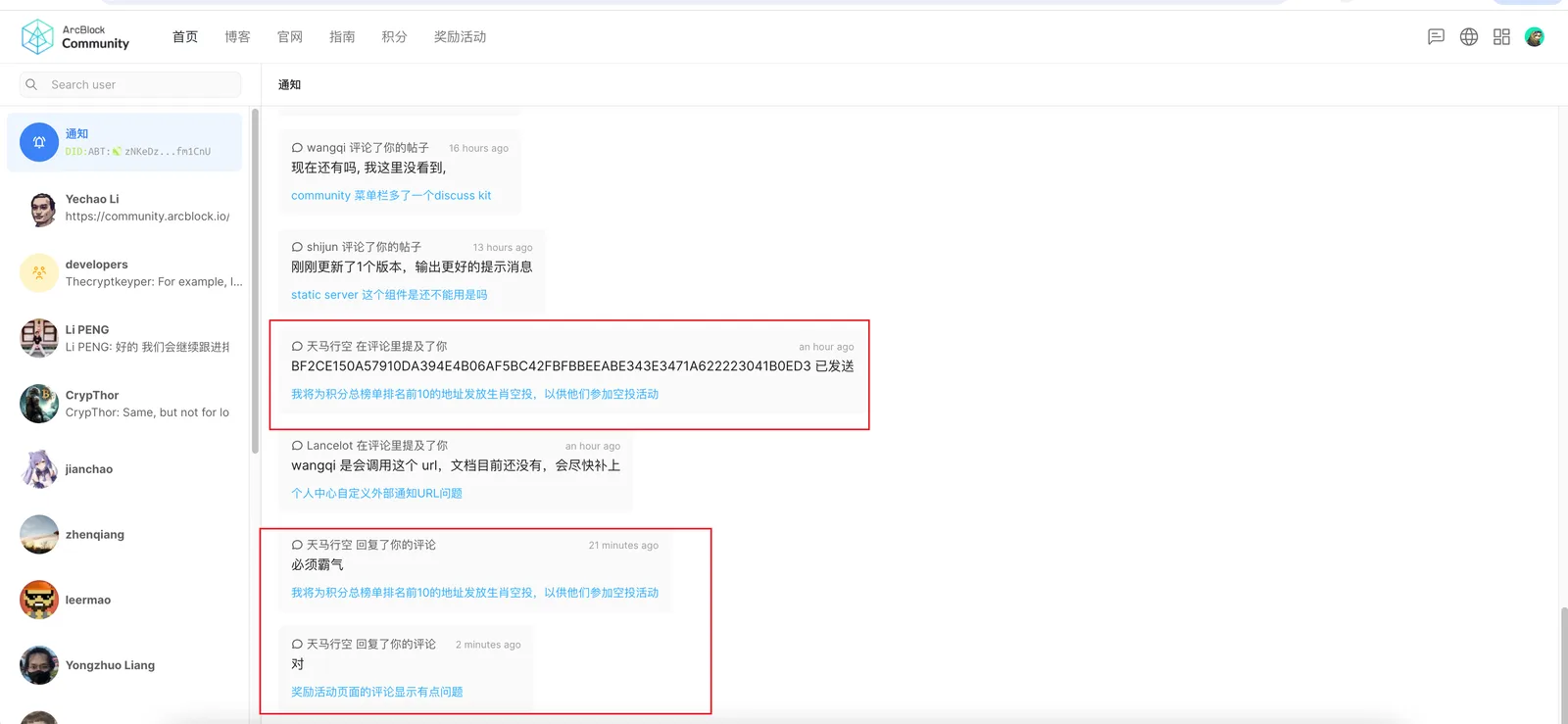The image size is (1568, 724).
Task: Open the 博客 menu item
Action: pos(237,37)
